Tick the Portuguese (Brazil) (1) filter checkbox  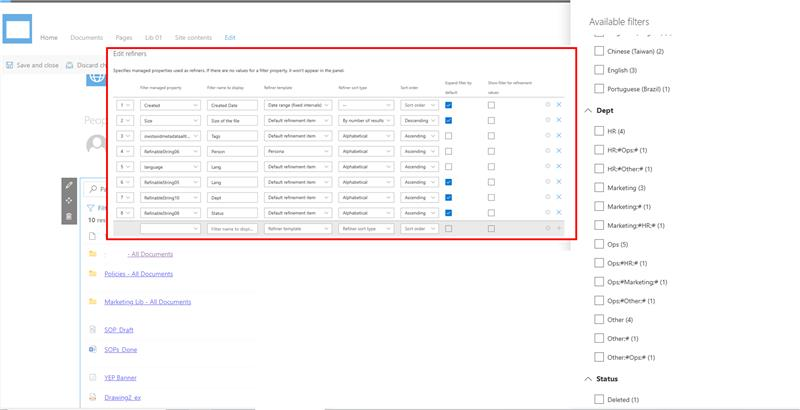click(x=599, y=89)
